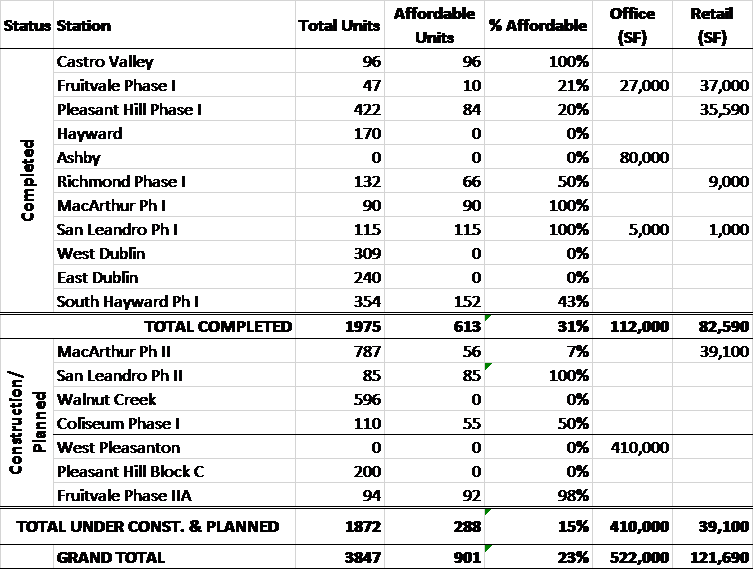
Task: Select the 'West Dublin' station cell
Action: pos(174,254)
